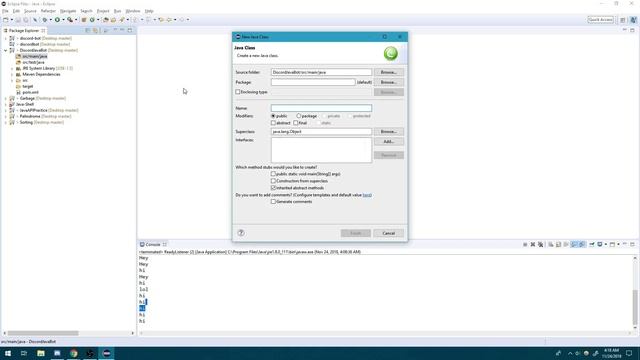Viewport: 640px width, 360px height.
Task: Click Remove All Terminated Launches icon
Action: (540, 244)
